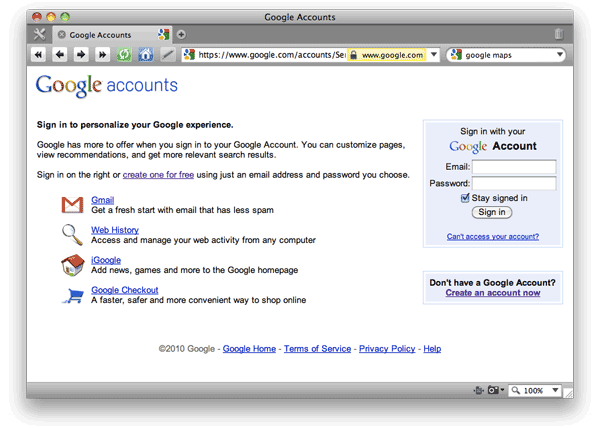Image resolution: width=600 pixels, height=428 pixels.
Task: Click the address bar site favicon
Action: (x=189, y=55)
